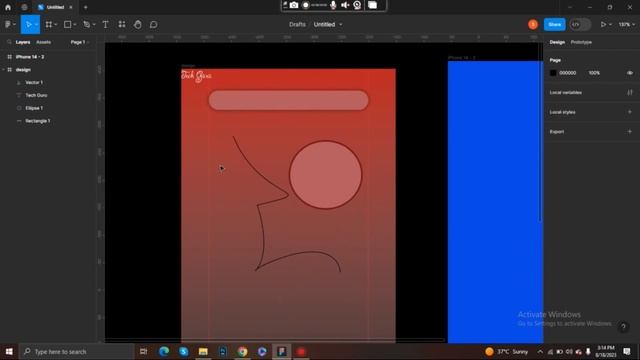Viewport: 640px width, 360px height.
Task: Open the Windows Start button
Action: (9, 351)
